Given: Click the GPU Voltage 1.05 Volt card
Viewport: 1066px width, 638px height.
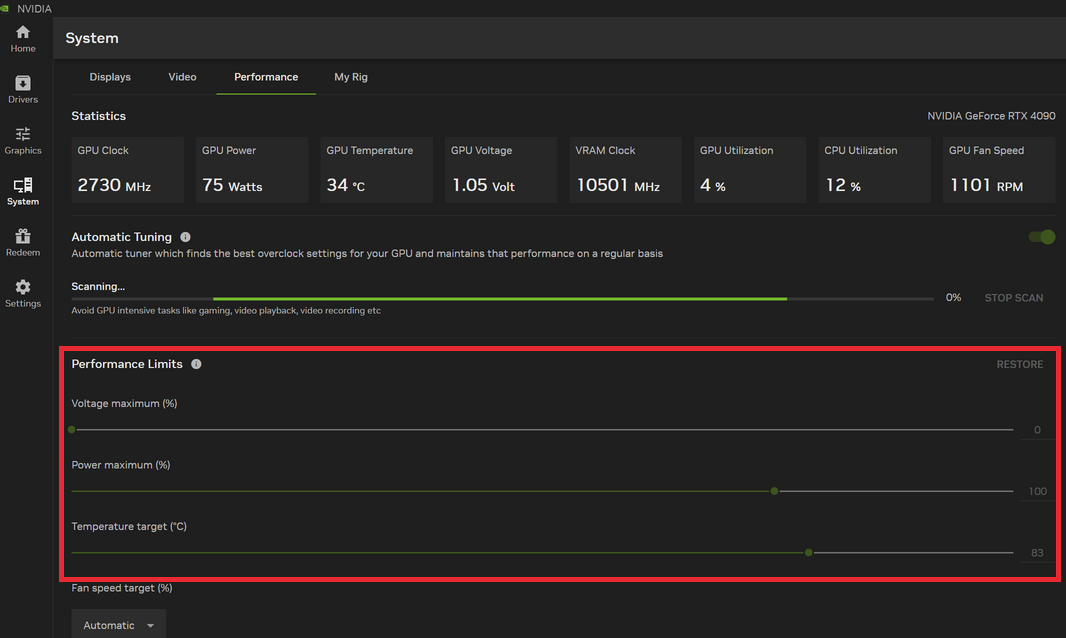Looking at the screenshot, I should [x=500, y=170].
